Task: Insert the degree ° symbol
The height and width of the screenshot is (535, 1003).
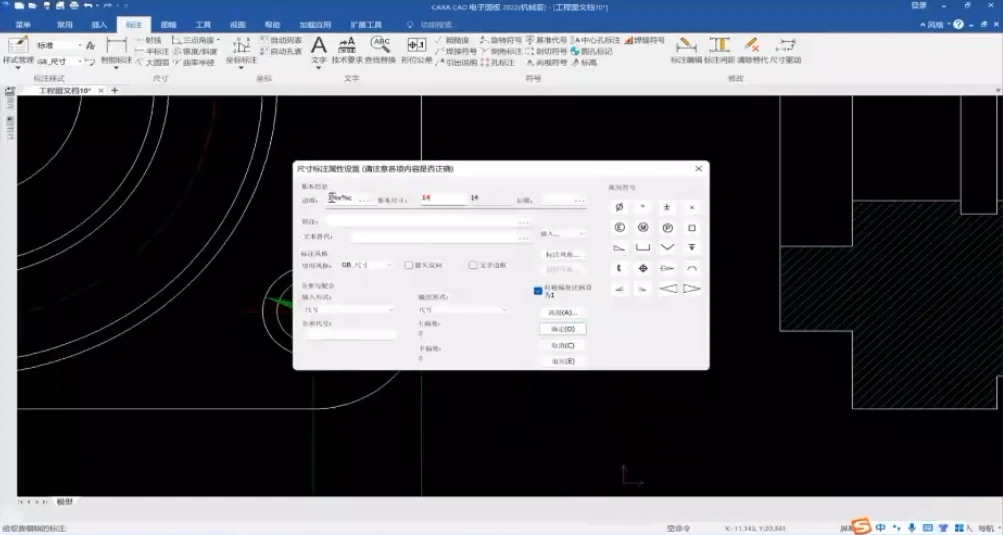Action: coord(643,207)
